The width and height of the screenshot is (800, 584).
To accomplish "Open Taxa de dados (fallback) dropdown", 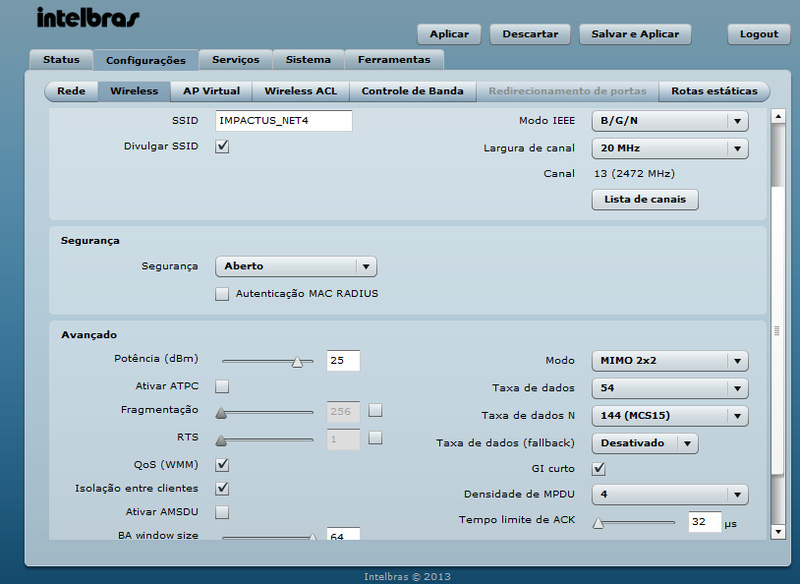I will (645, 443).
